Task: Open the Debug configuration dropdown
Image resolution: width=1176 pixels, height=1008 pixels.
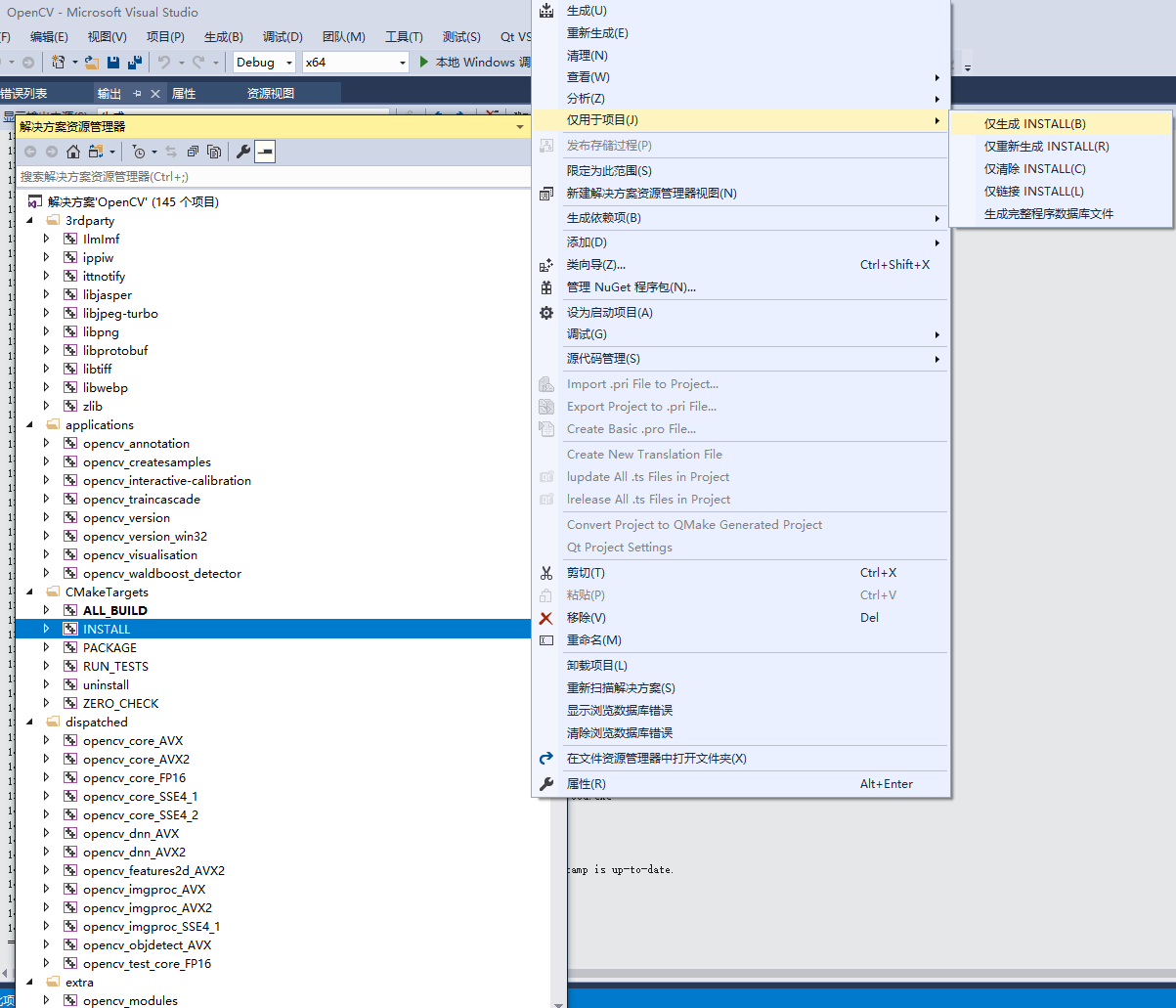Action: [x=289, y=63]
